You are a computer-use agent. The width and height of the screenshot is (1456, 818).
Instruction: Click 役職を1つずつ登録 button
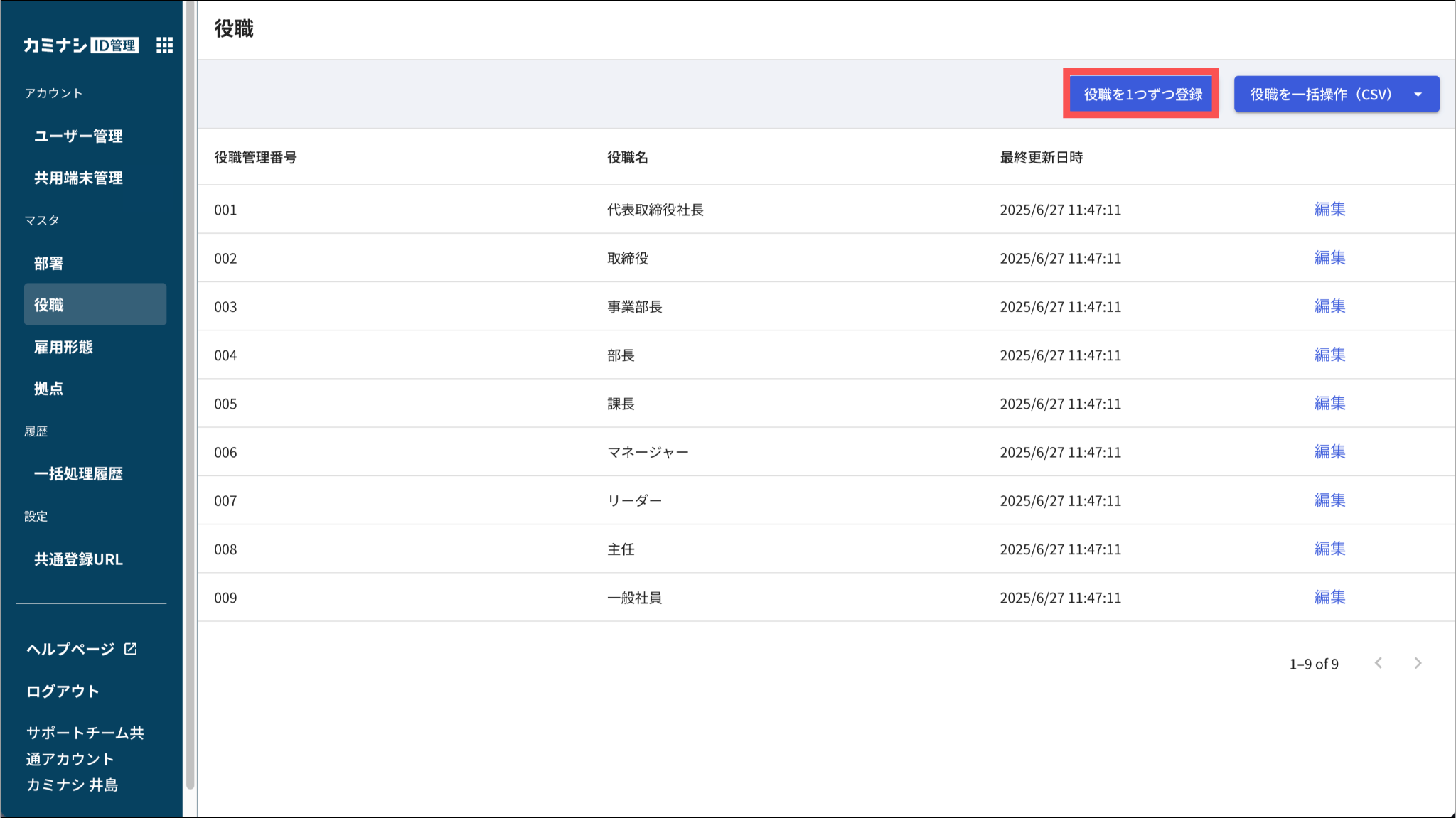[1142, 95]
